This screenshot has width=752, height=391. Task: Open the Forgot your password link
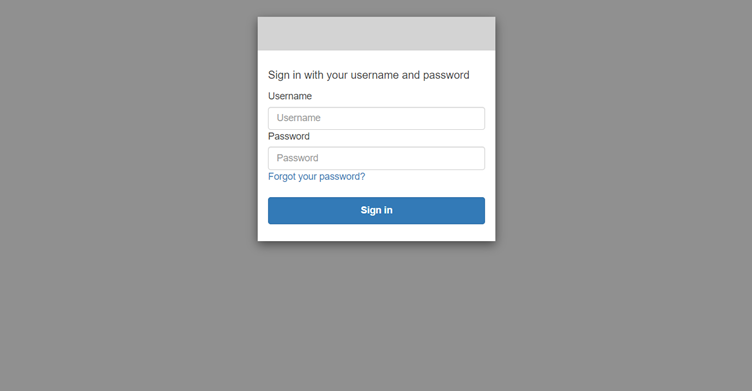coord(317,177)
